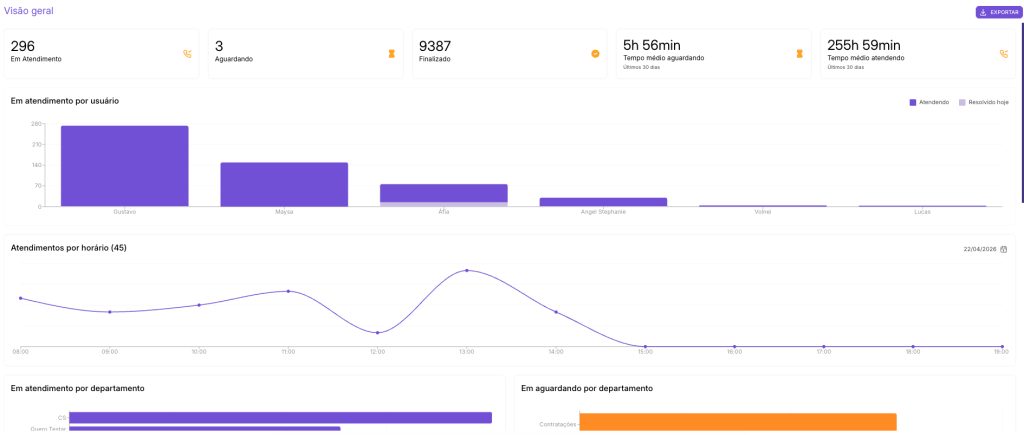This screenshot has height=435, width=1024.
Task: Click the checkmark icon in Finalizado card
Action: (x=595, y=53)
